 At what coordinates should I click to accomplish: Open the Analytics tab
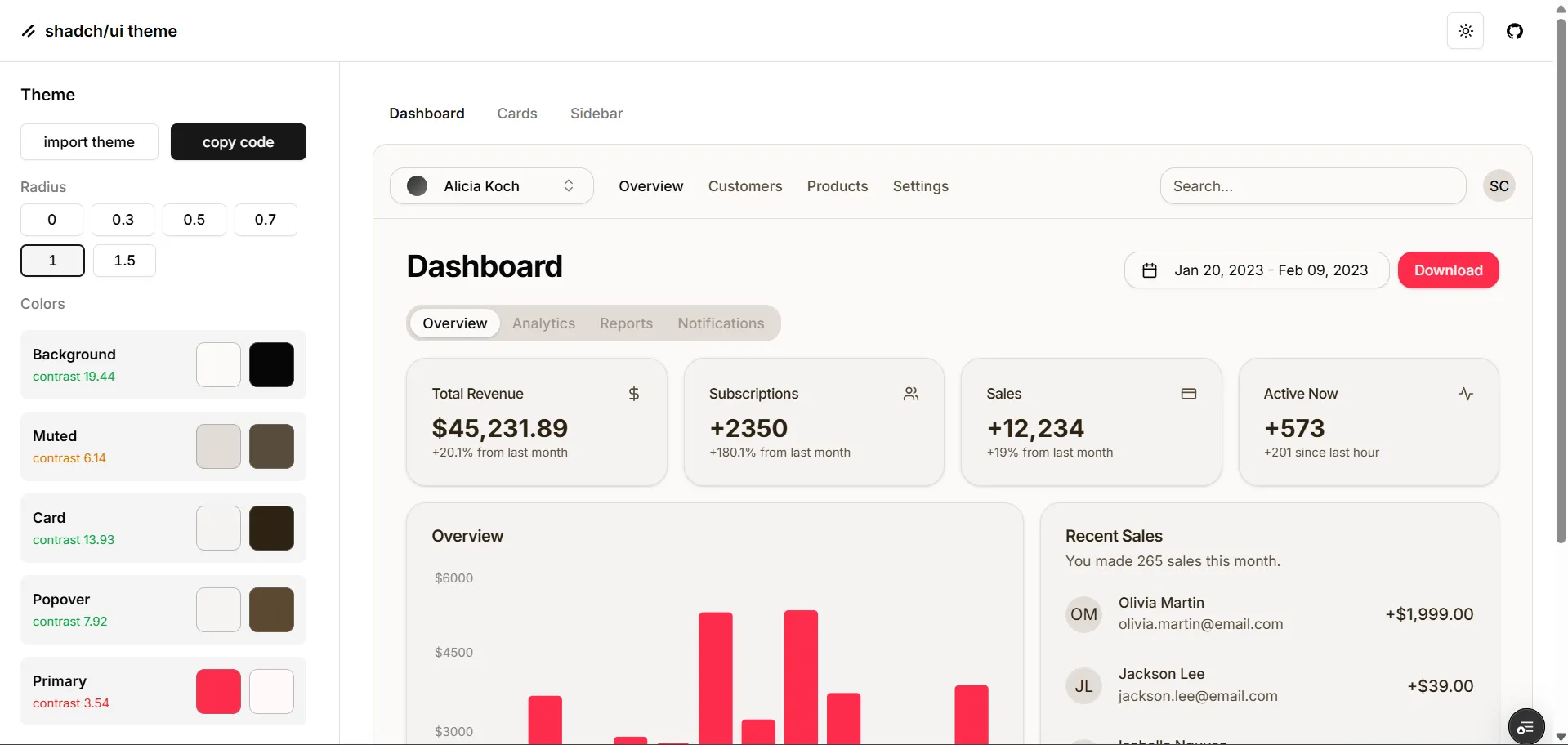click(543, 323)
